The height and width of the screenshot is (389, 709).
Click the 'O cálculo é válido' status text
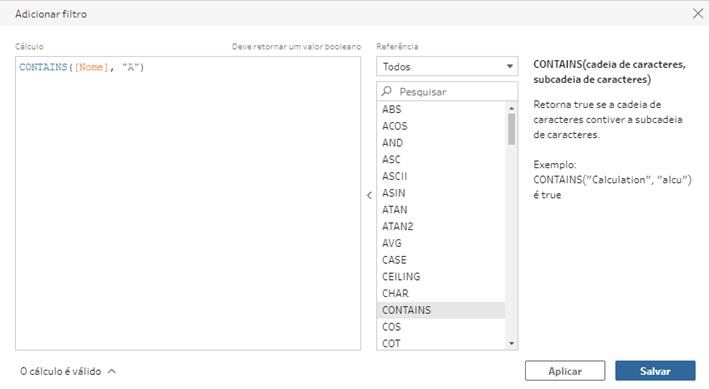(x=61, y=371)
